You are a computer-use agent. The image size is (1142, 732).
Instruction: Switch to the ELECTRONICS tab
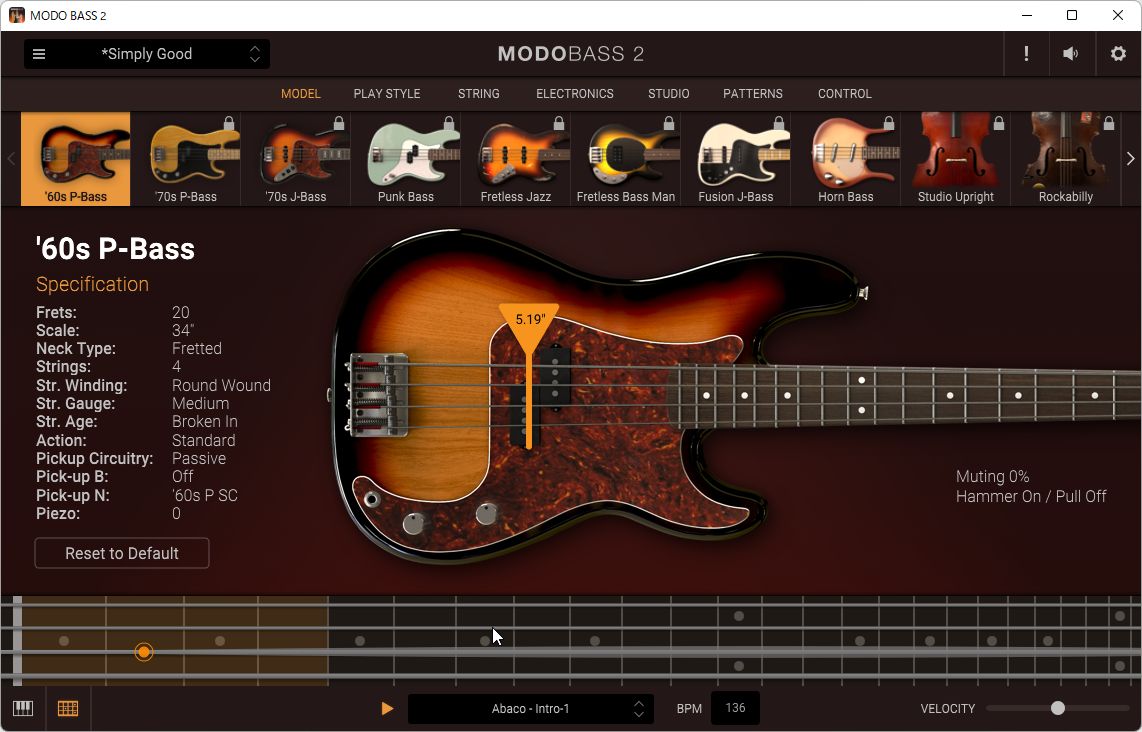(x=574, y=93)
